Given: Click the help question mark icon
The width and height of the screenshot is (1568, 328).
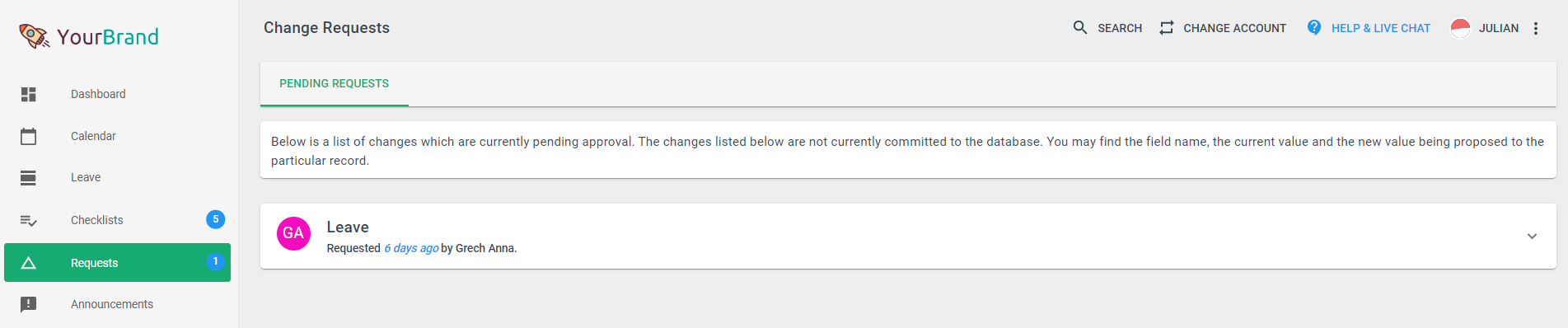Looking at the screenshot, I should (x=1314, y=27).
